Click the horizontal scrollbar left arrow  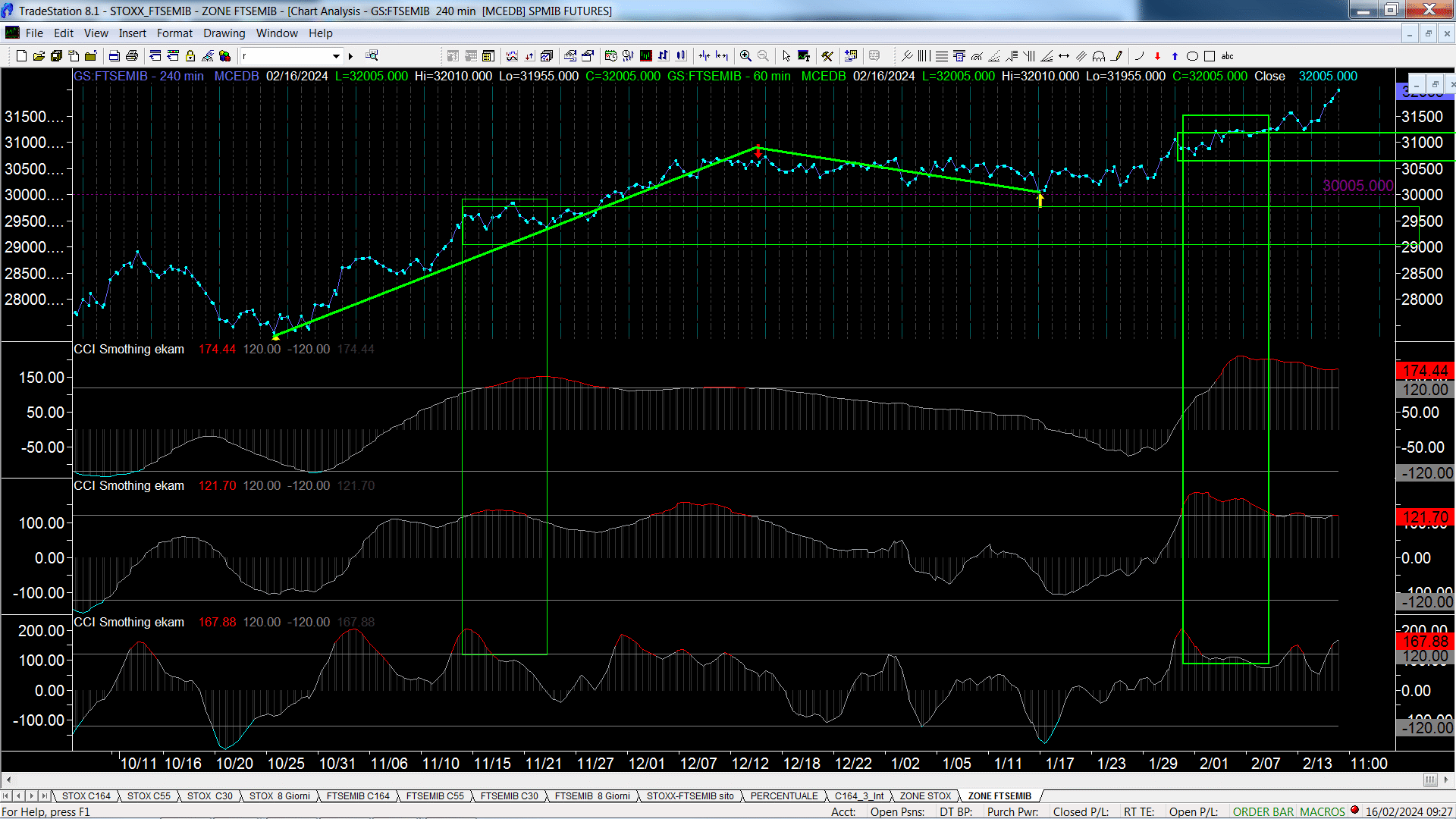coord(8,780)
